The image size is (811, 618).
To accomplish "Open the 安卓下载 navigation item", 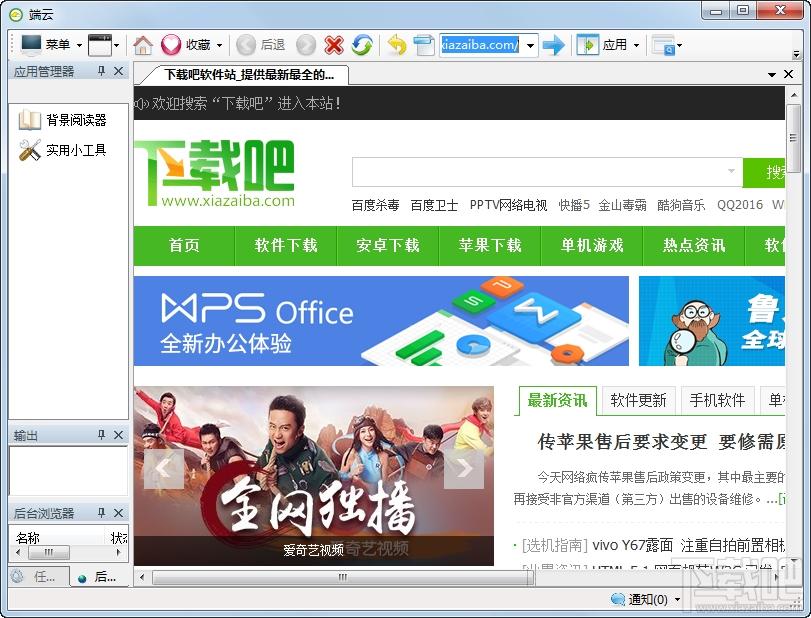I will coord(388,245).
